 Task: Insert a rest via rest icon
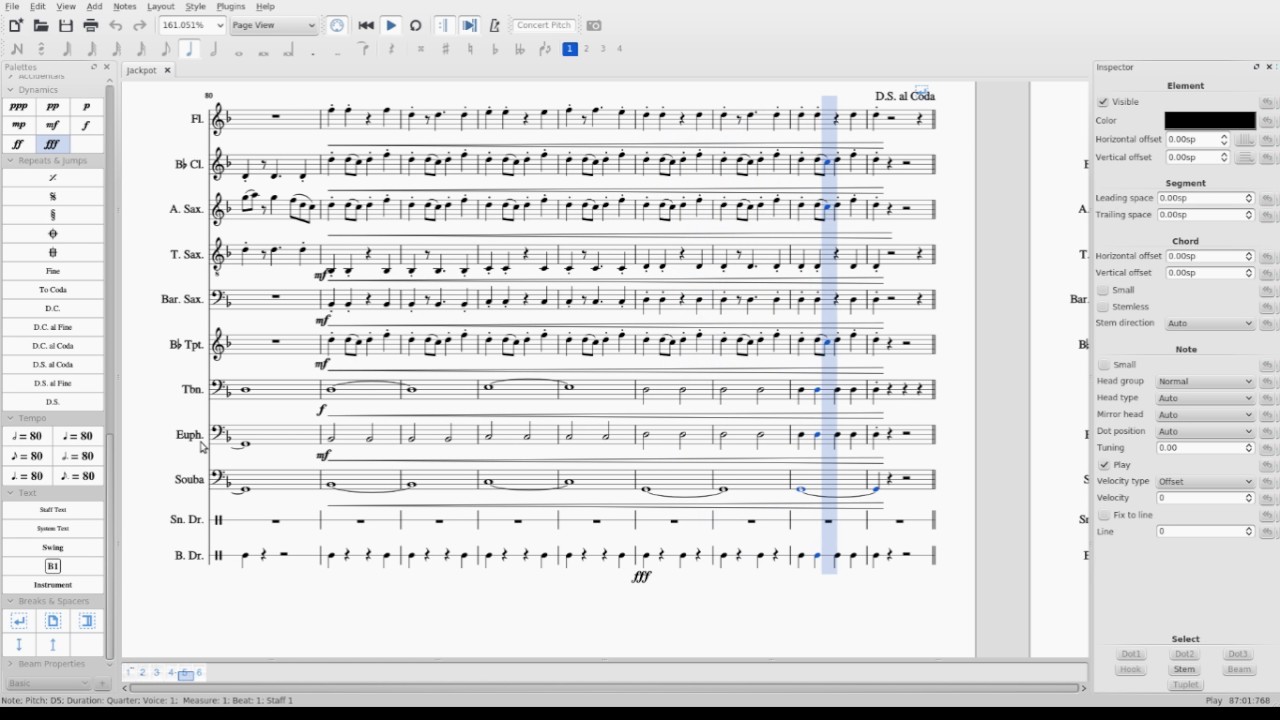coord(391,48)
